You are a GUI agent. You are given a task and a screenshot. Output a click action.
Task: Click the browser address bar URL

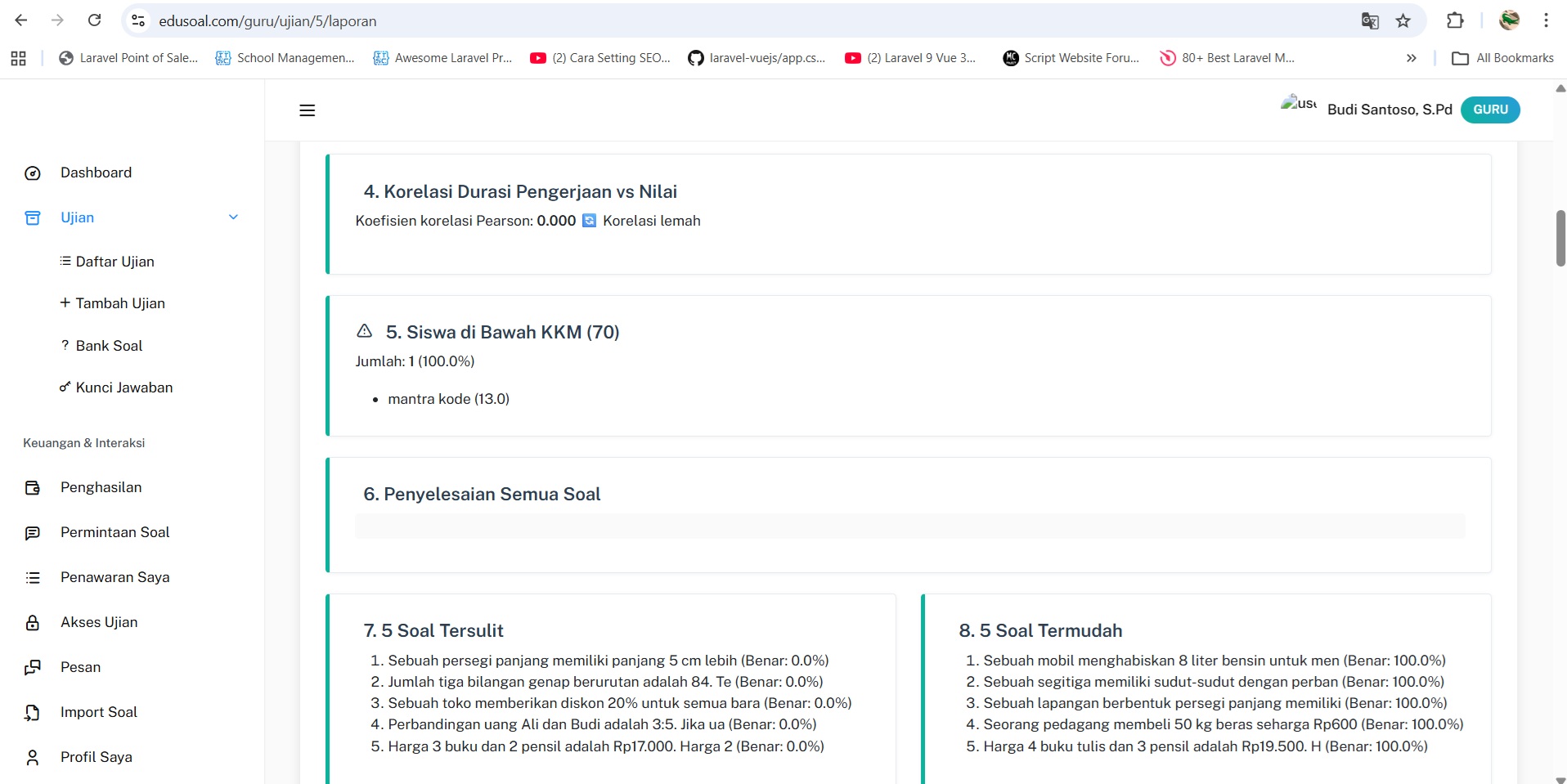267,21
